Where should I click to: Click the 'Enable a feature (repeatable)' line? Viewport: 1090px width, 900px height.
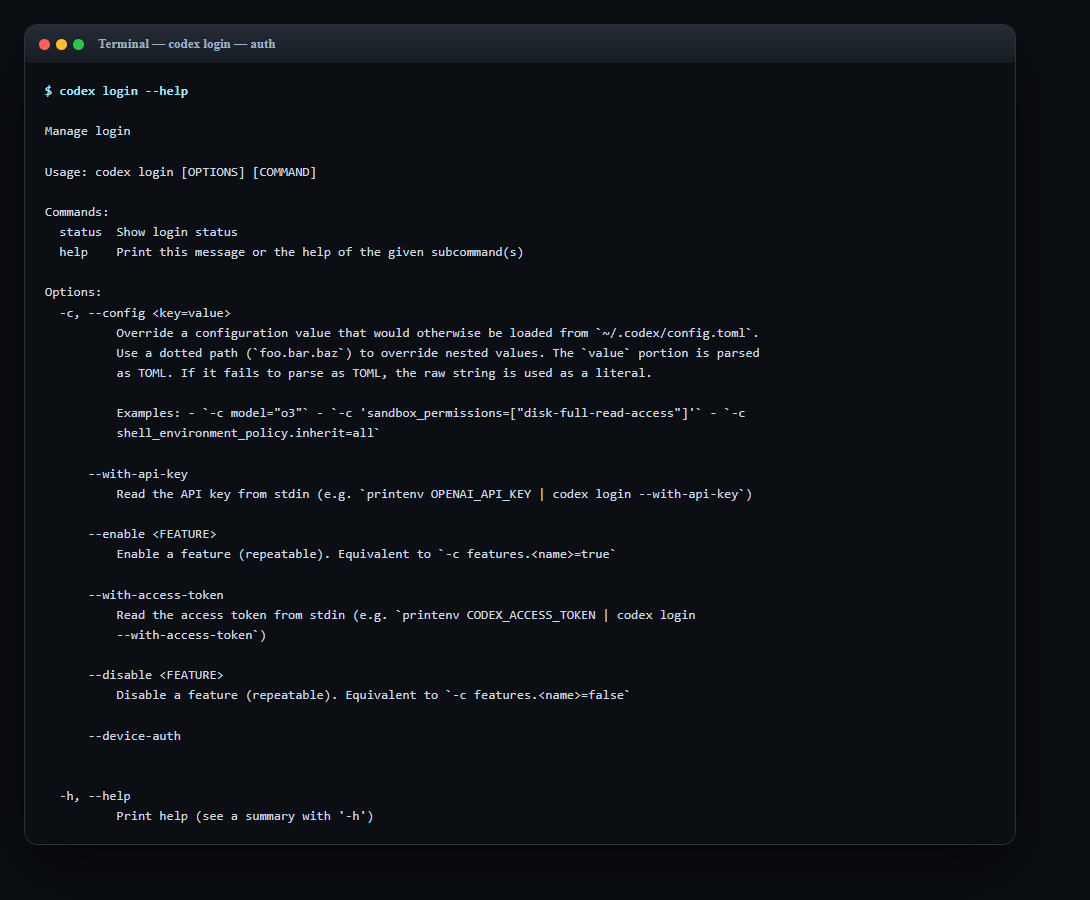pyautogui.click(x=366, y=554)
